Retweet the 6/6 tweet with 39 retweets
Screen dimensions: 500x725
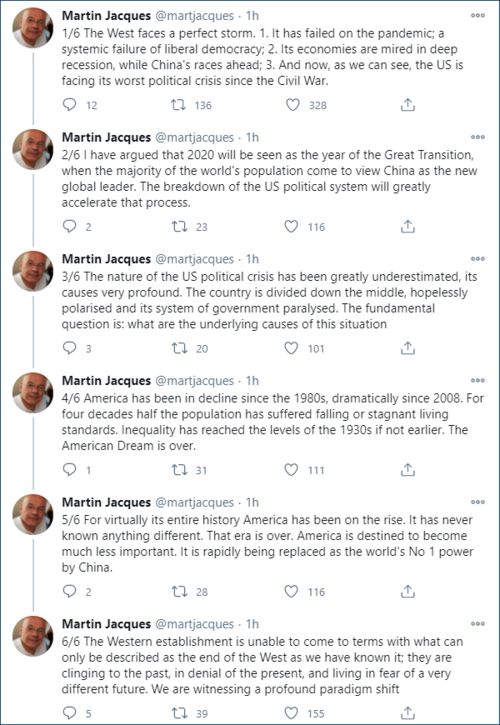click(x=179, y=713)
